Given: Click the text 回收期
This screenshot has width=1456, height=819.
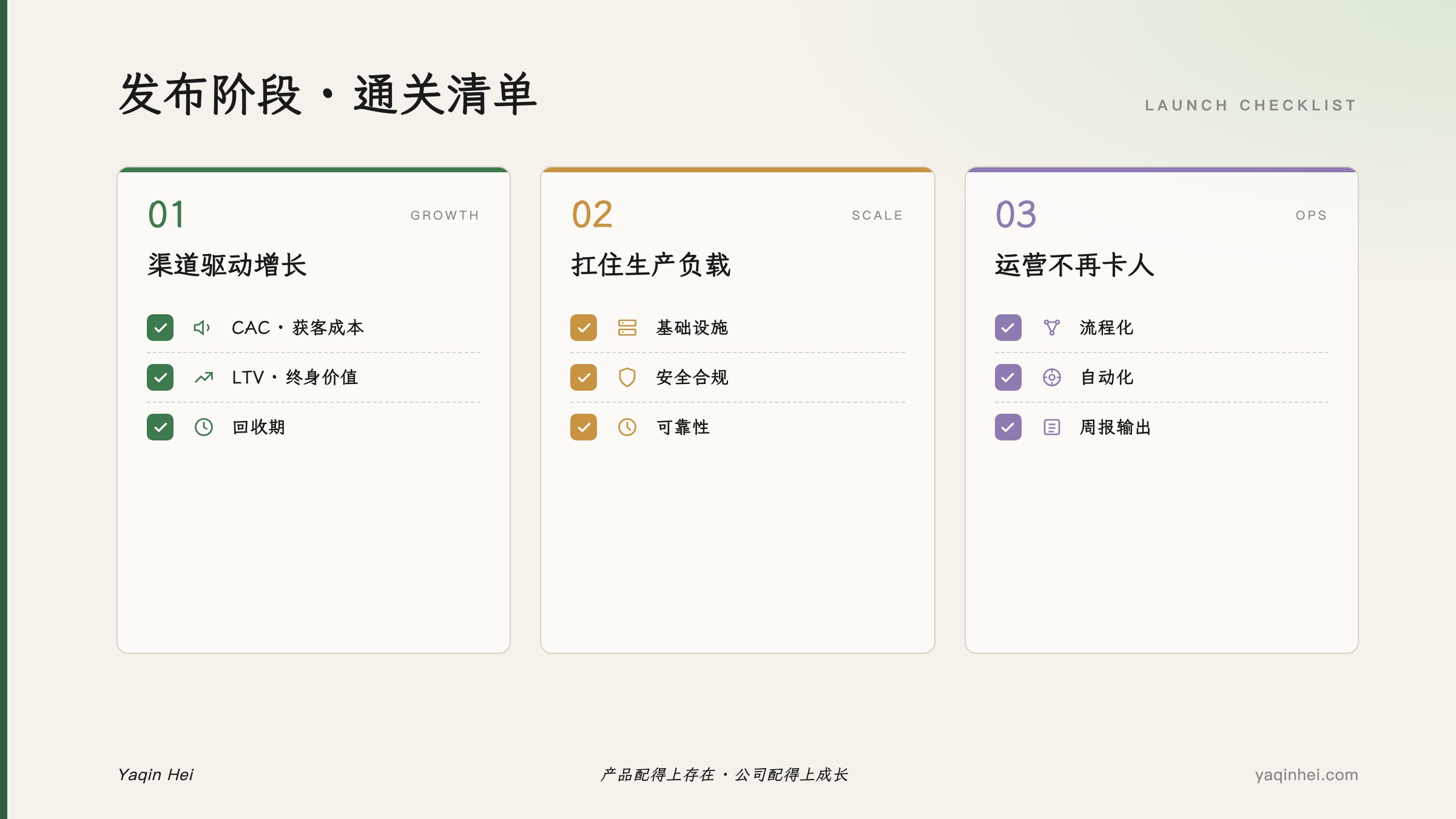Looking at the screenshot, I should click(258, 427).
